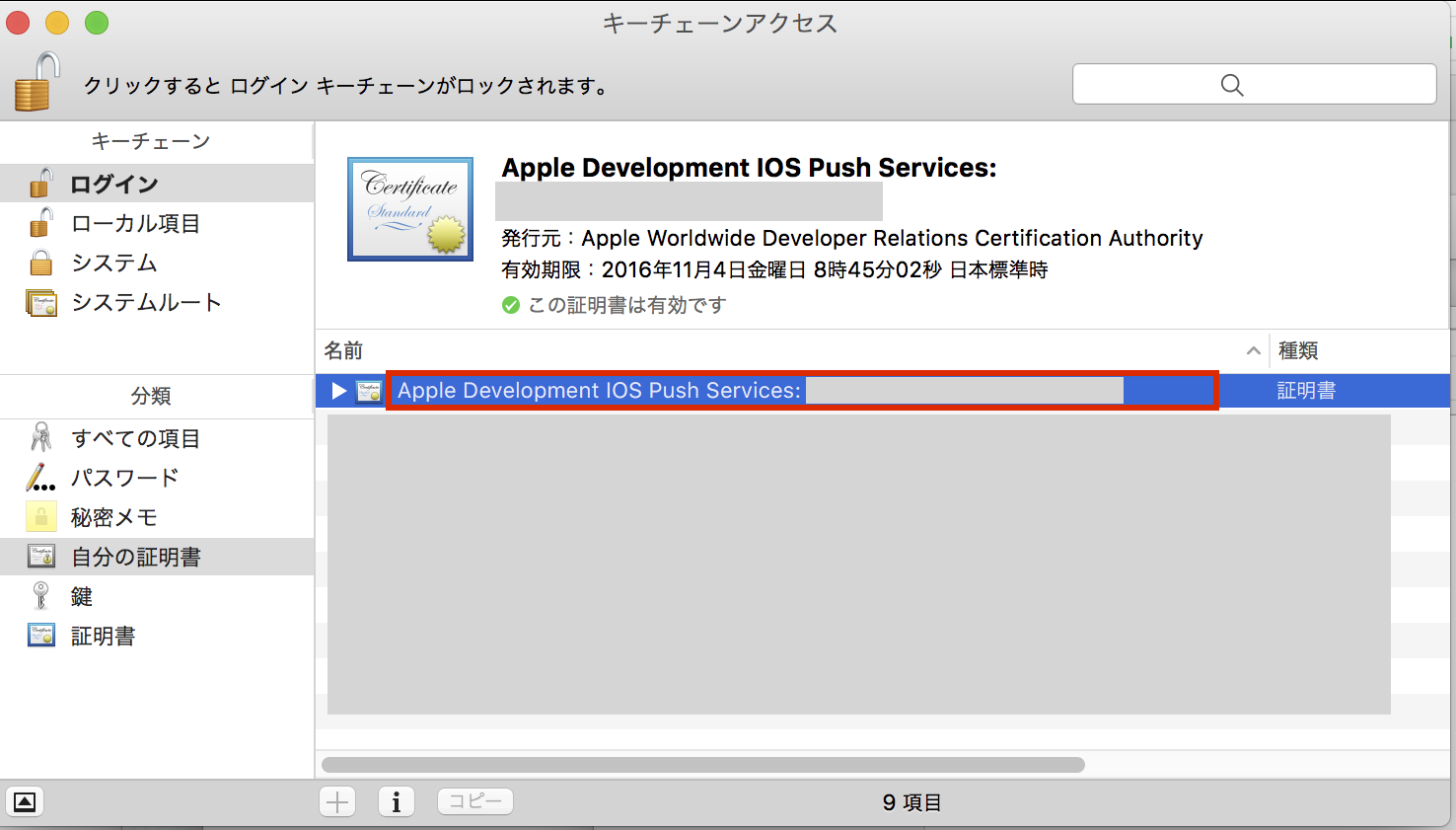Click the horizontal scrollbar under the list
This screenshot has height=830, width=1456.
pyautogui.click(x=702, y=765)
